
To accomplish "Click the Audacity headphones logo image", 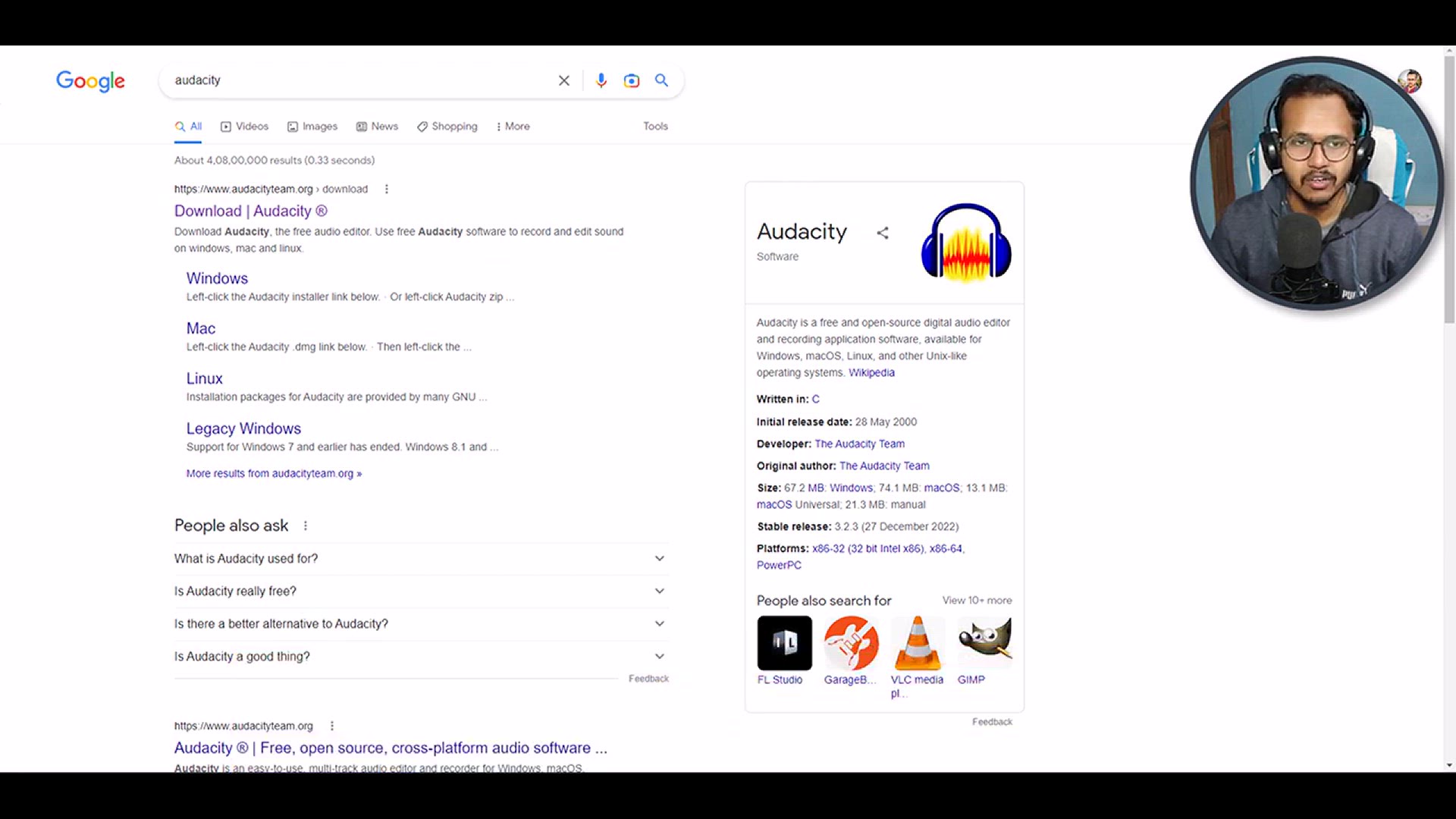I will point(966,243).
